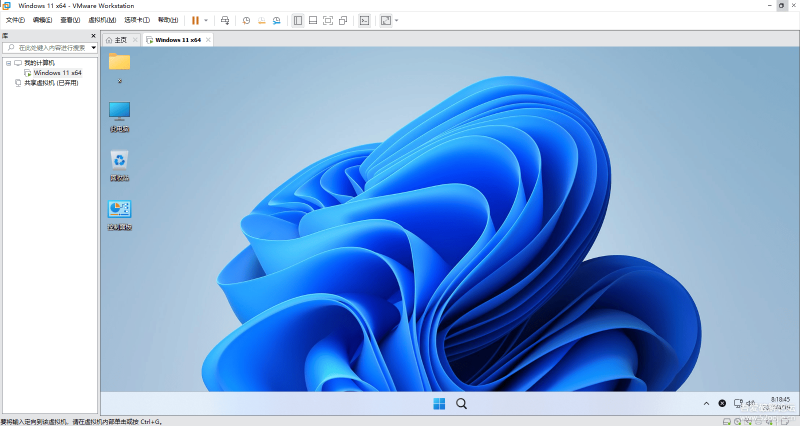Expand the library search filter dropdown arrow
This screenshot has width=800, height=426.
pos(94,47)
